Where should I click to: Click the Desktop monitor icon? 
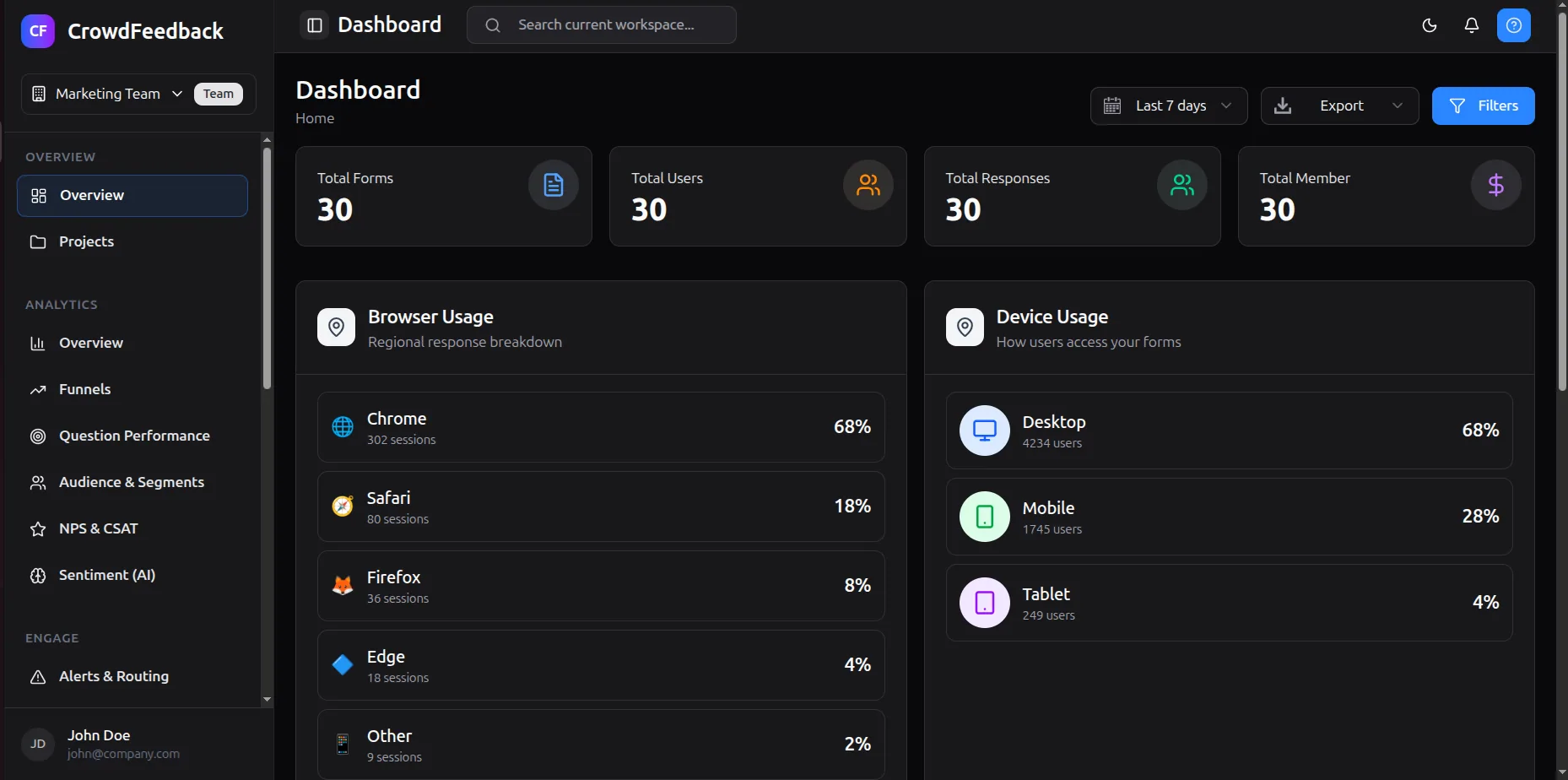[x=985, y=431]
